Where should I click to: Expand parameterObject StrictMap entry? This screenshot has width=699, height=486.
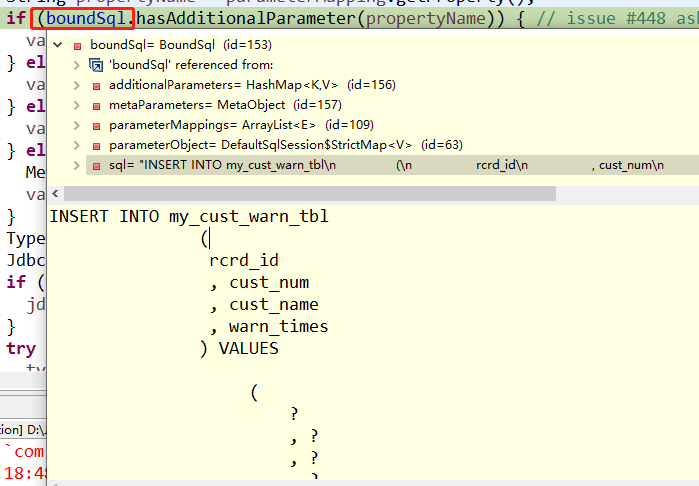(77, 145)
